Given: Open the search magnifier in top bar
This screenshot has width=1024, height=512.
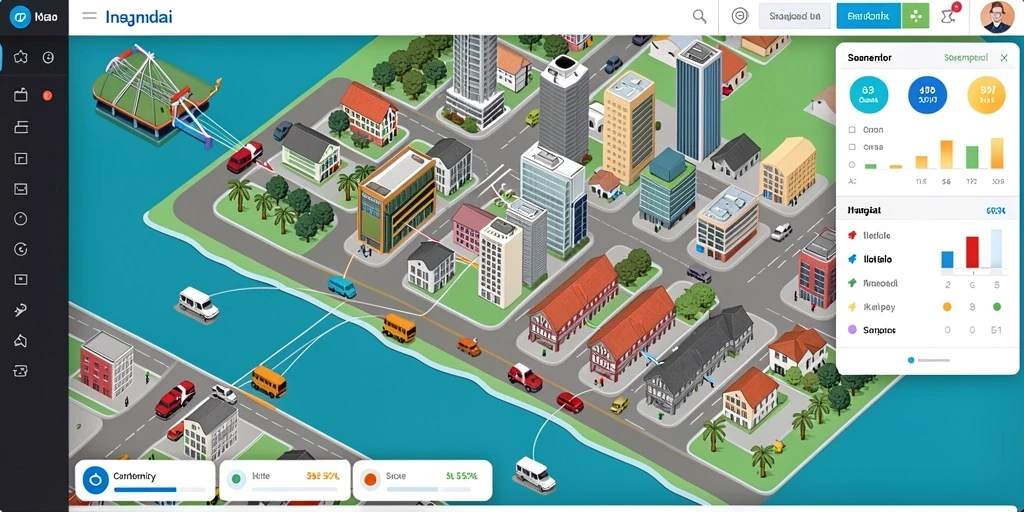Looking at the screenshot, I should (699, 17).
